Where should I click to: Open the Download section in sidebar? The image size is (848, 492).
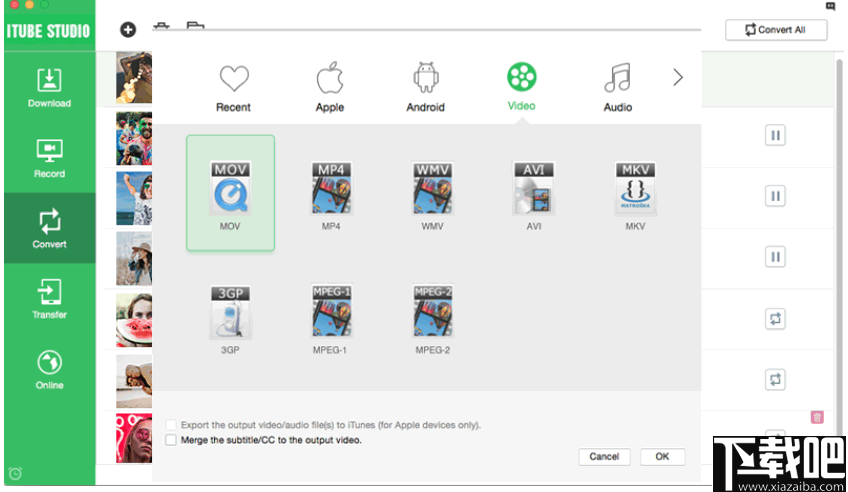pyautogui.click(x=49, y=88)
